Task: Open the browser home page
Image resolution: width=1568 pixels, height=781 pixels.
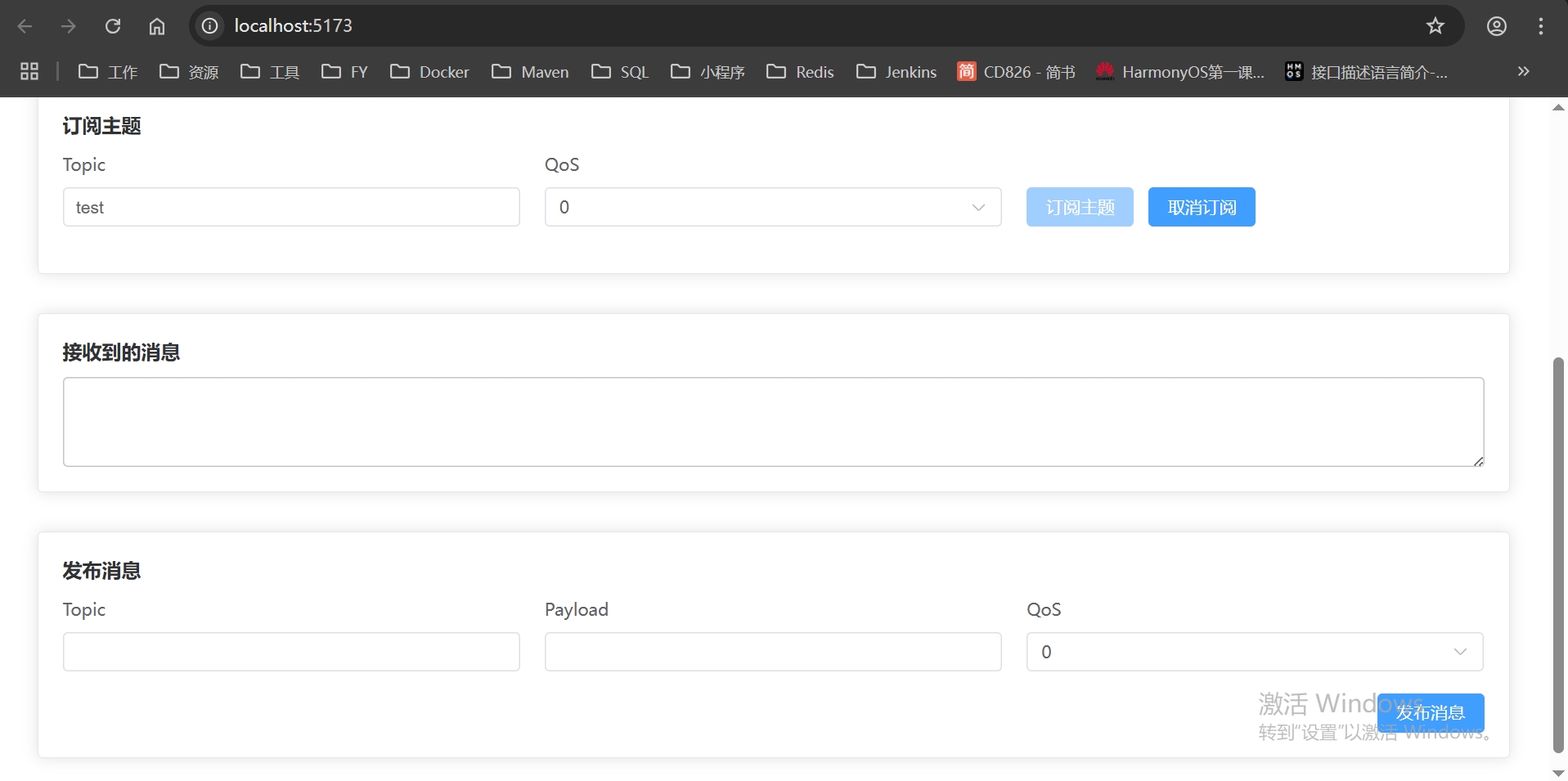Action: 157,26
